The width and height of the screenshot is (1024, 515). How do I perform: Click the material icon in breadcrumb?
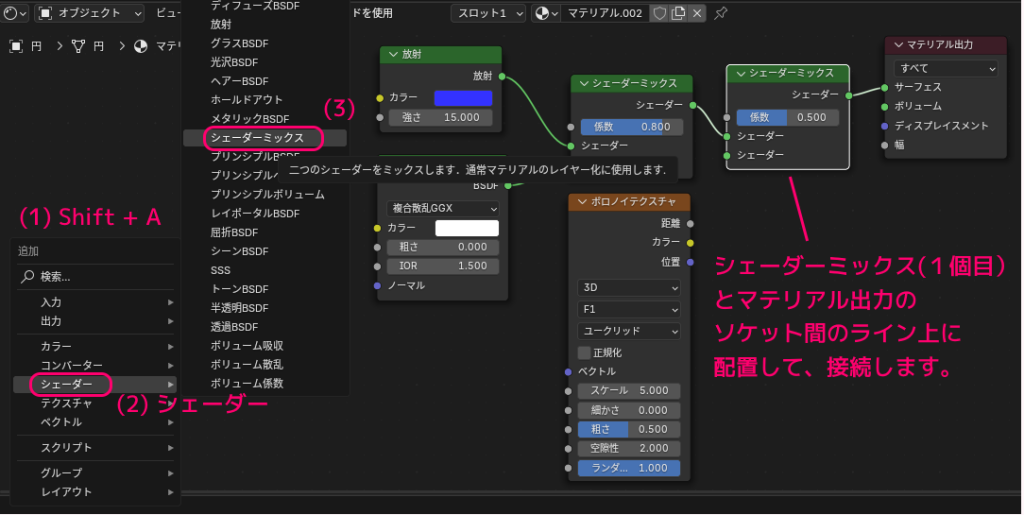click(140, 46)
